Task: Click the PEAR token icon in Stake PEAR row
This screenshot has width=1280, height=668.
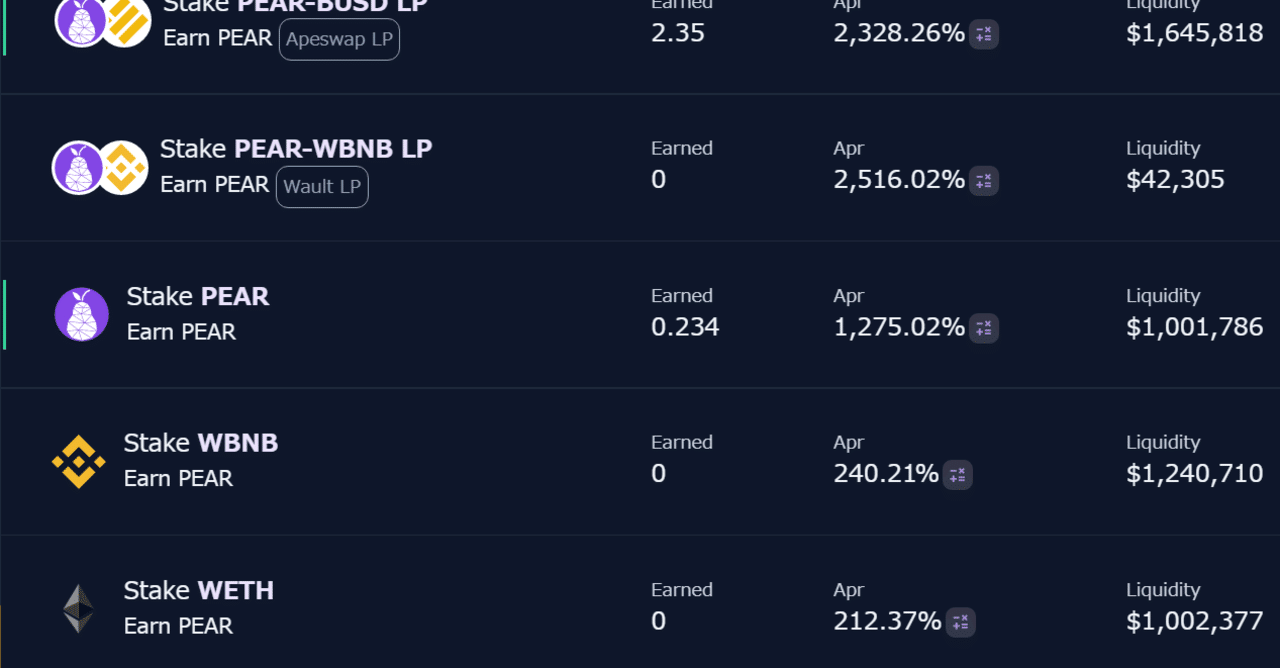Action: pyautogui.click(x=82, y=314)
